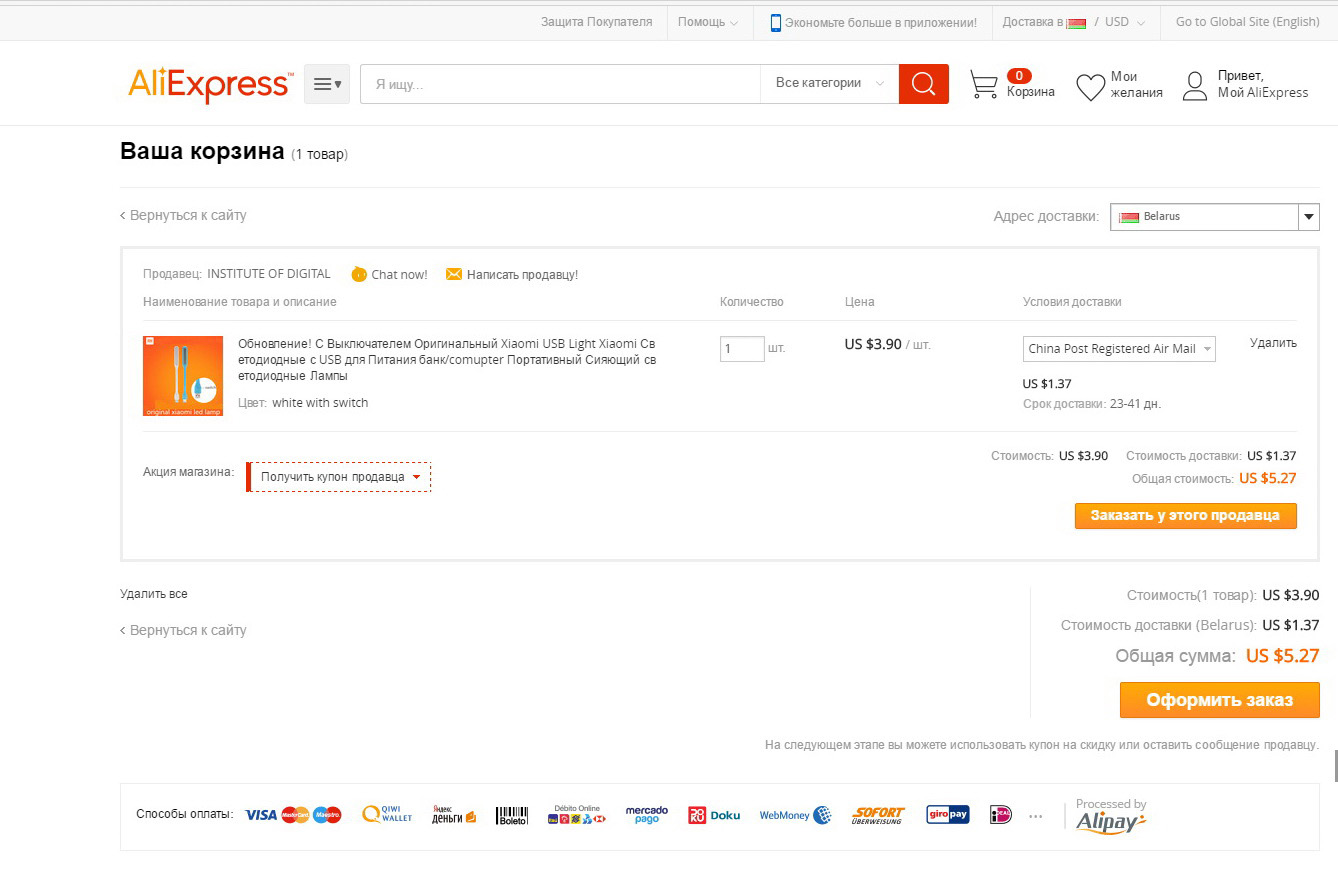Click Защита Покупателя link
Viewport: 1338px width, 885px height.
pyautogui.click(x=596, y=21)
